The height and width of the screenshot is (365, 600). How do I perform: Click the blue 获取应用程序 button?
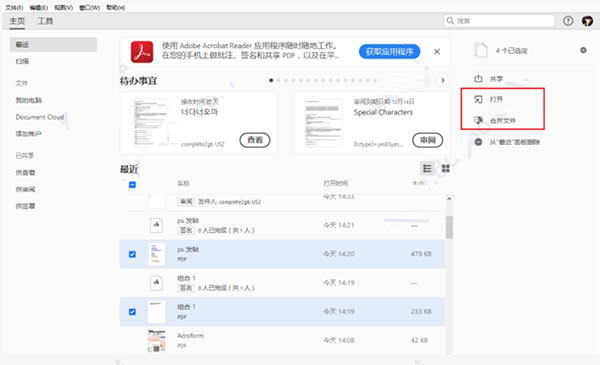[x=389, y=51]
